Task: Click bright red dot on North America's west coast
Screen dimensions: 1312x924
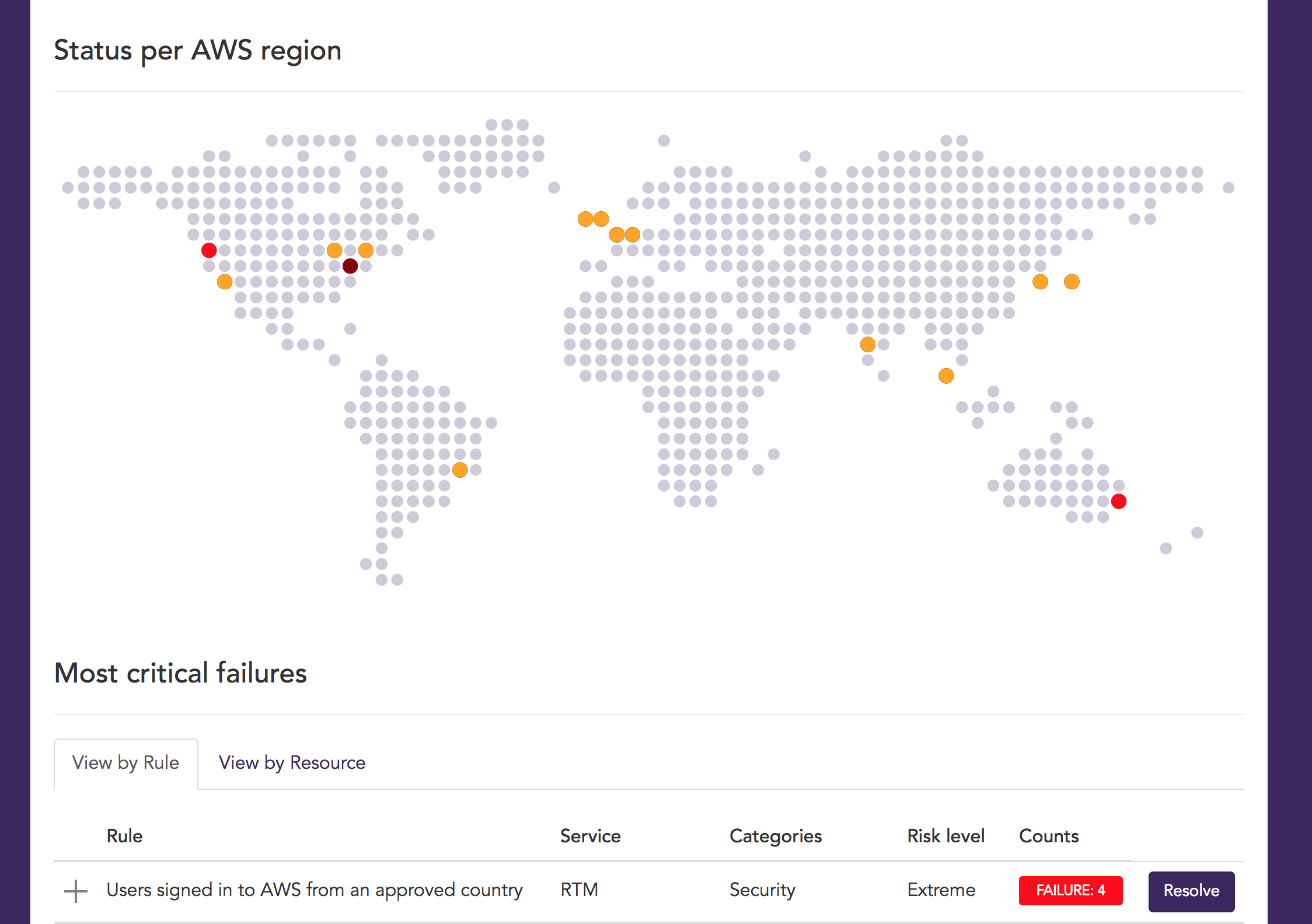Action: [209, 251]
